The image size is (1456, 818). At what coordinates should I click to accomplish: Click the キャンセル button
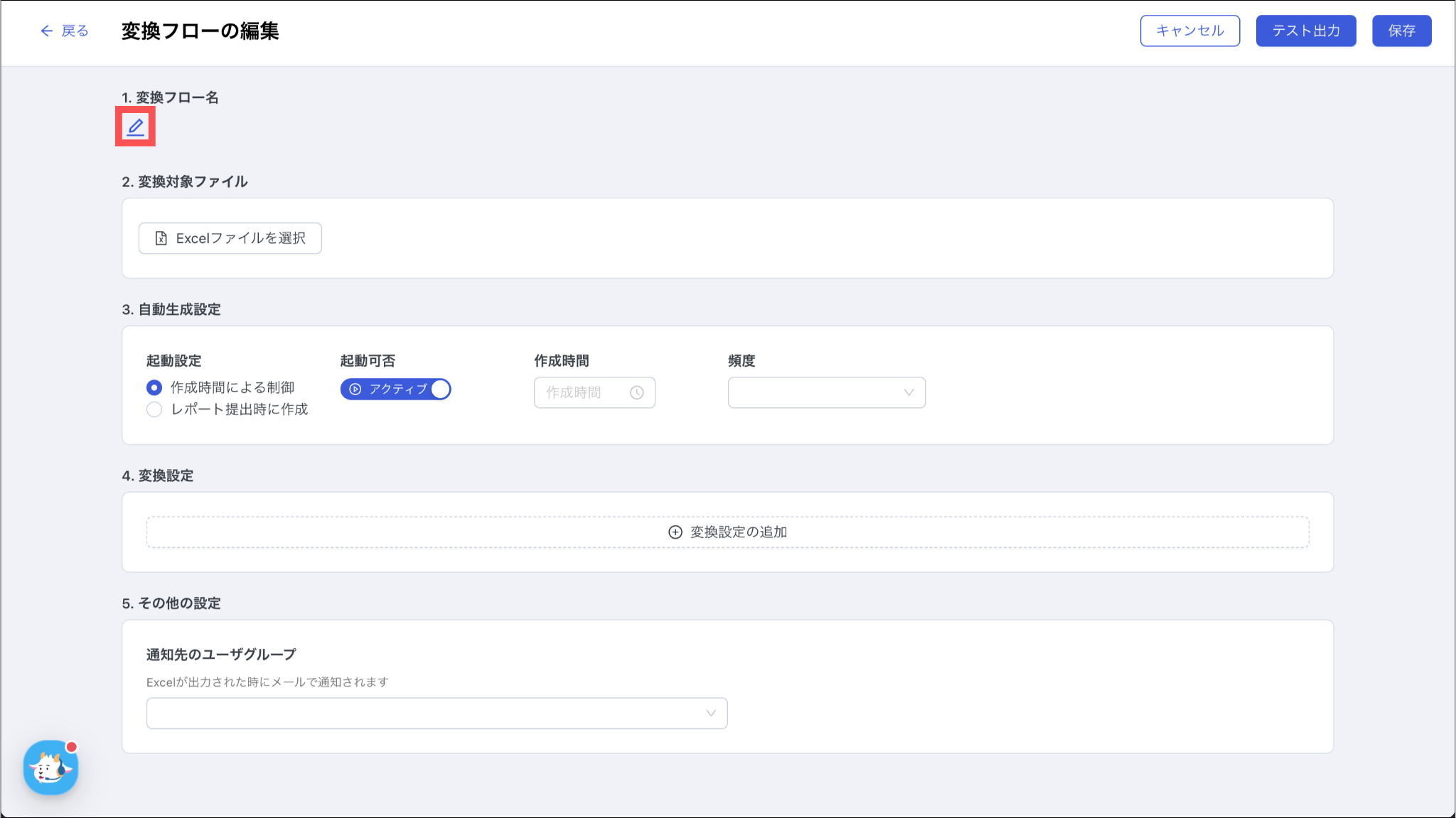click(x=1189, y=31)
